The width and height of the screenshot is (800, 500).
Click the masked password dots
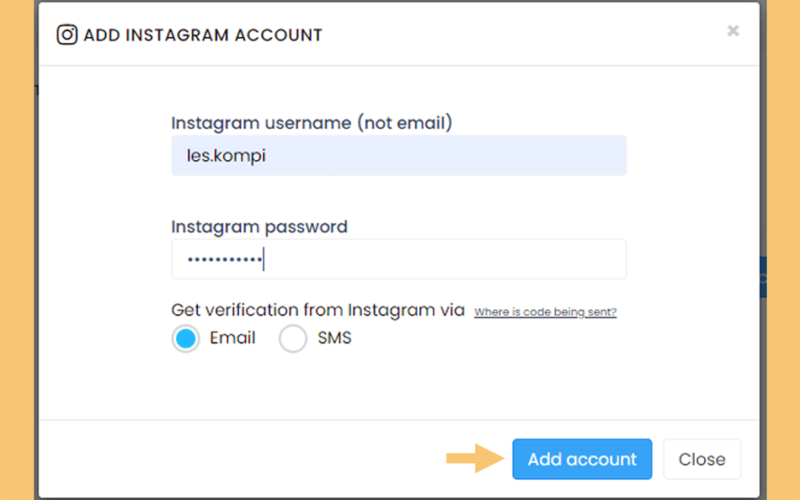pyautogui.click(x=224, y=260)
